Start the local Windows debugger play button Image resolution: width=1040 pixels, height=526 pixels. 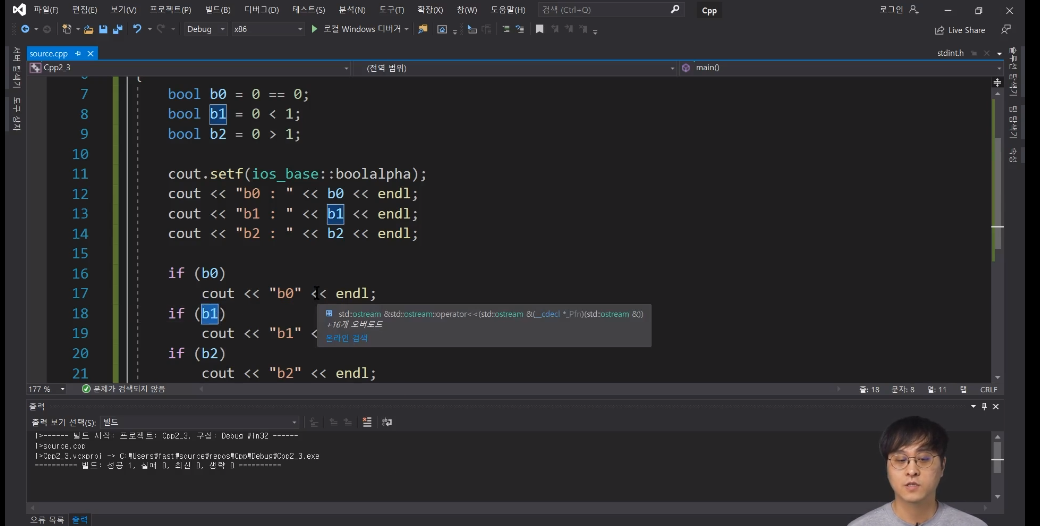[314, 29]
